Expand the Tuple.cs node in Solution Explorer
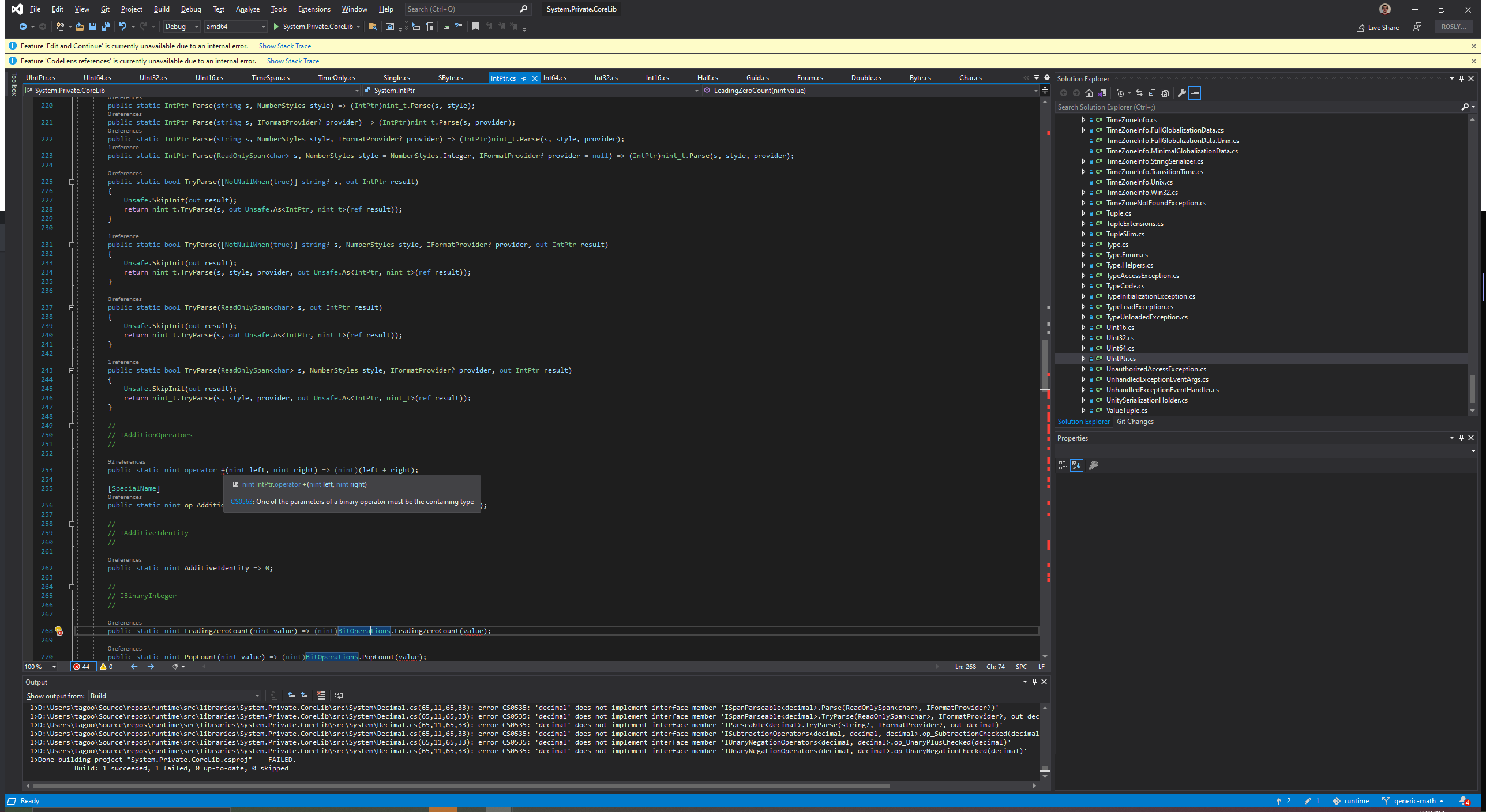Screen dimensions: 1486x812 [1083, 213]
